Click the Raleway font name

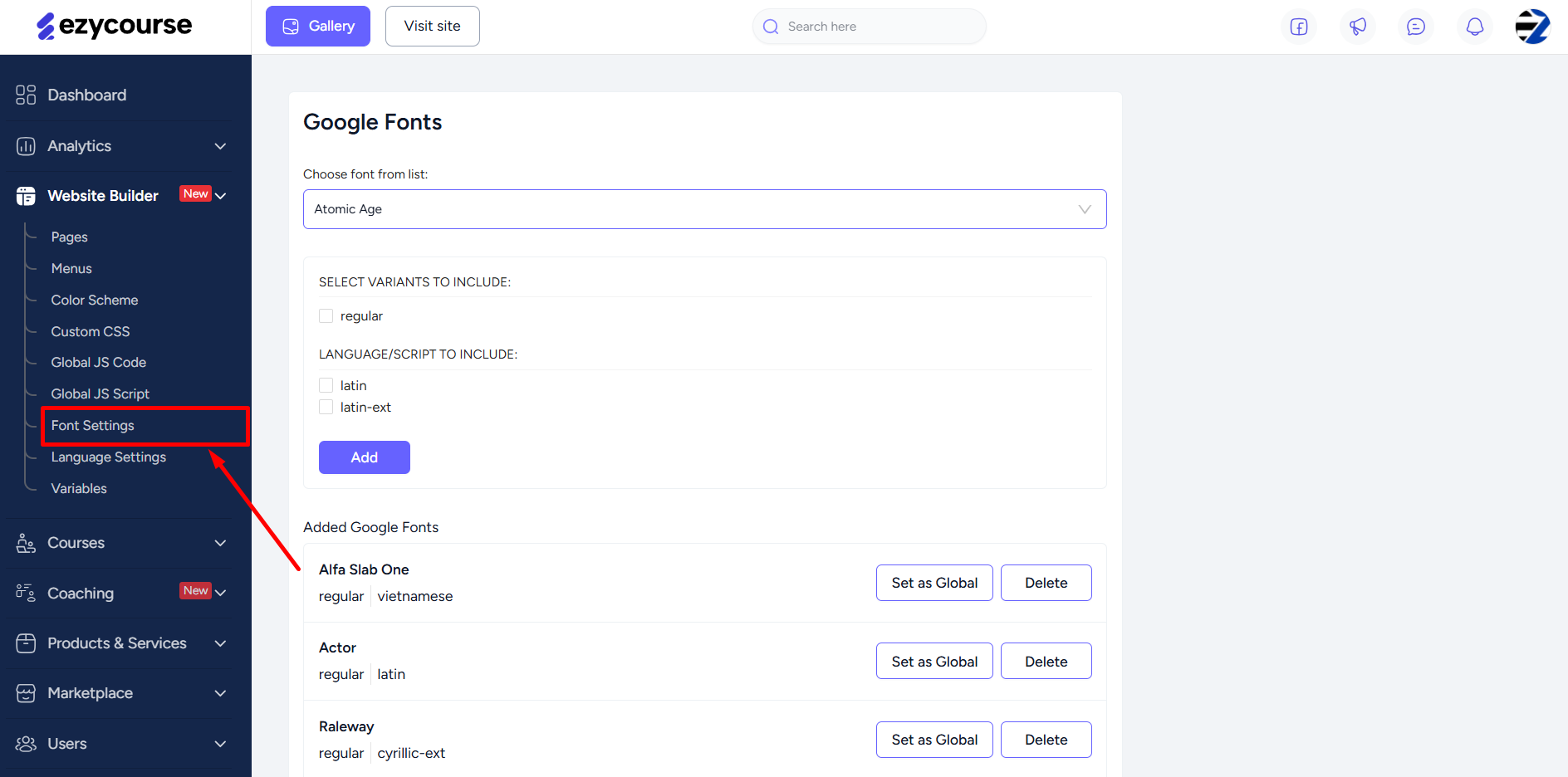346,727
